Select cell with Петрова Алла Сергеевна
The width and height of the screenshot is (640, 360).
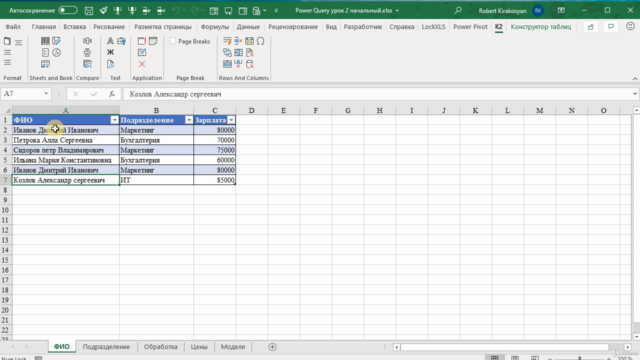66,140
